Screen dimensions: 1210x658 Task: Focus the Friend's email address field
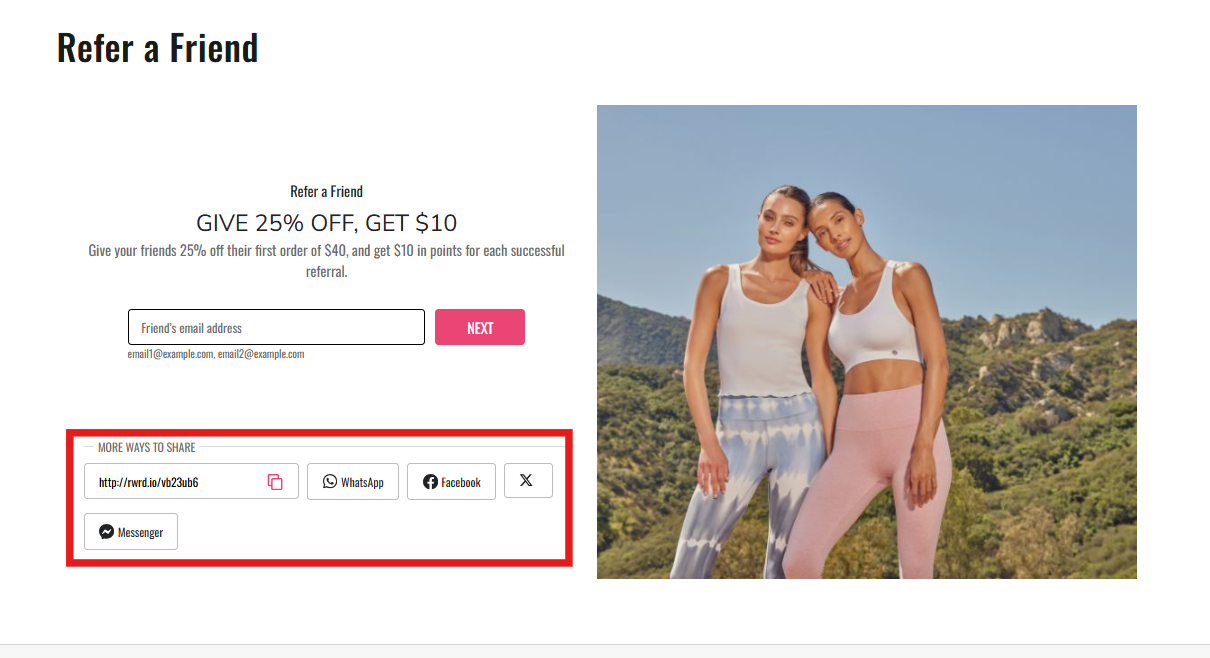[x=276, y=328]
